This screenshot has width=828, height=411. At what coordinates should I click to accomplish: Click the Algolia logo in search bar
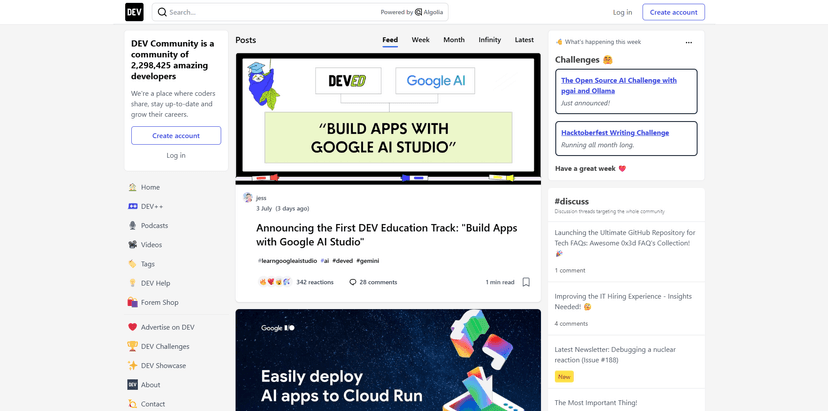[429, 12]
